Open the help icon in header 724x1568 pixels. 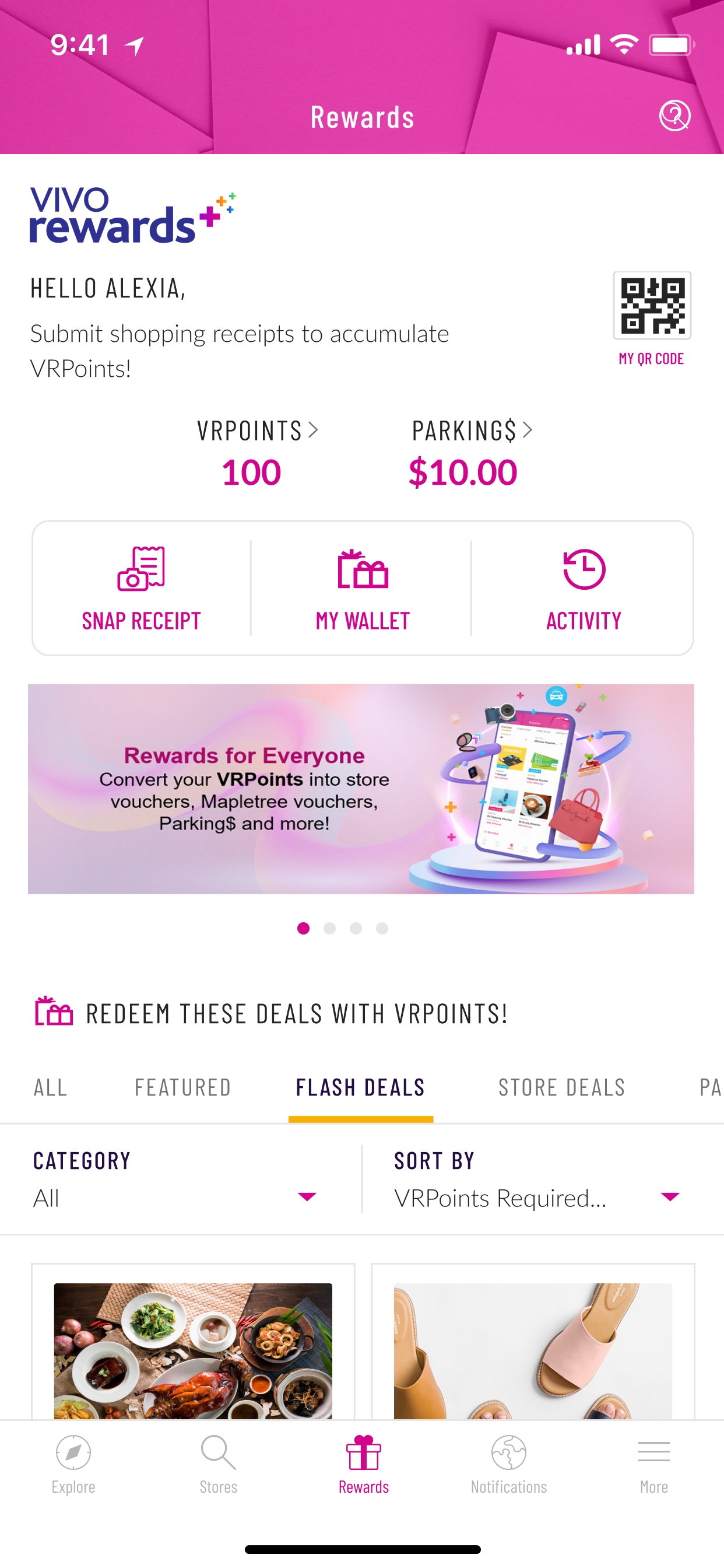[674, 116]
